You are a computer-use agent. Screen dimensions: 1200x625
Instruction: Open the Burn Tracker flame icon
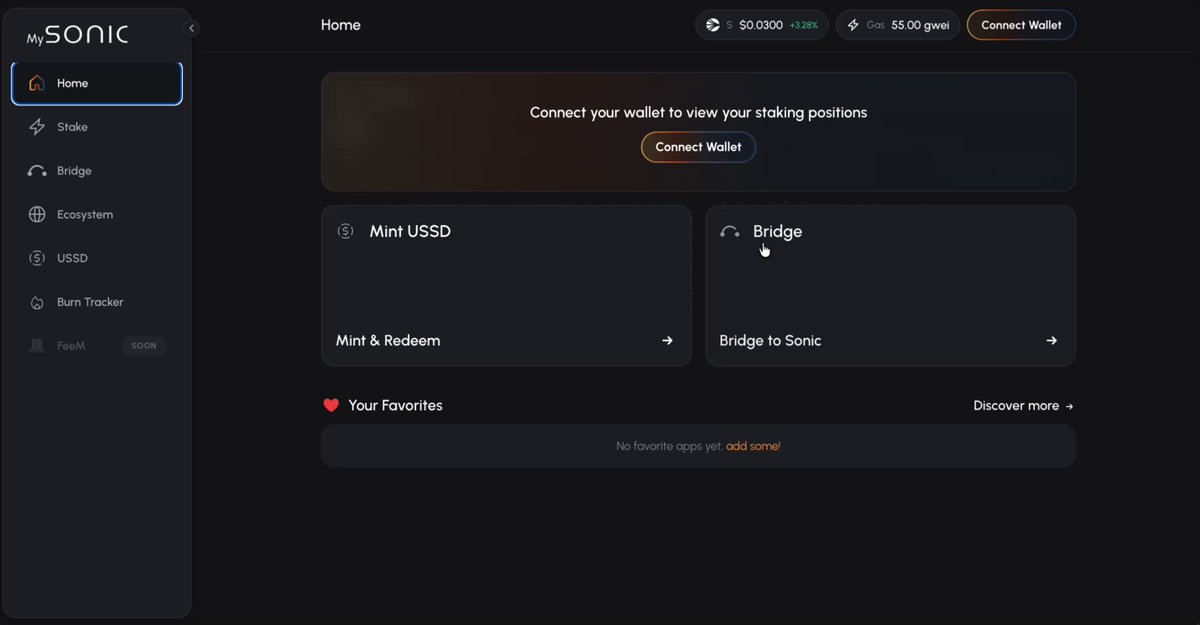point(37,302)
